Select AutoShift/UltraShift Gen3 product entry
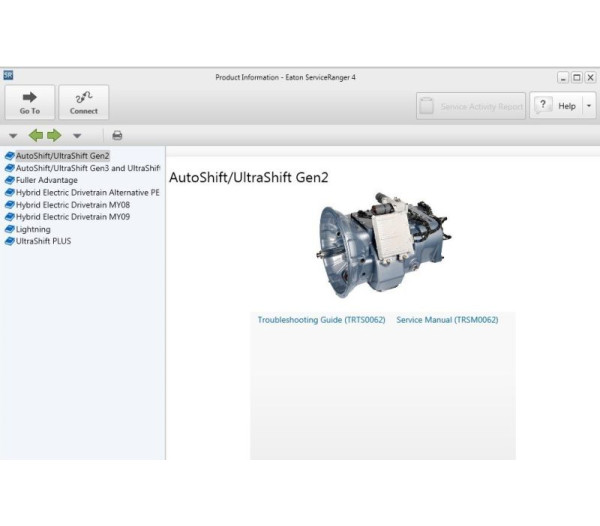Screen dimensions: 600x526 (x=87, y=168)
